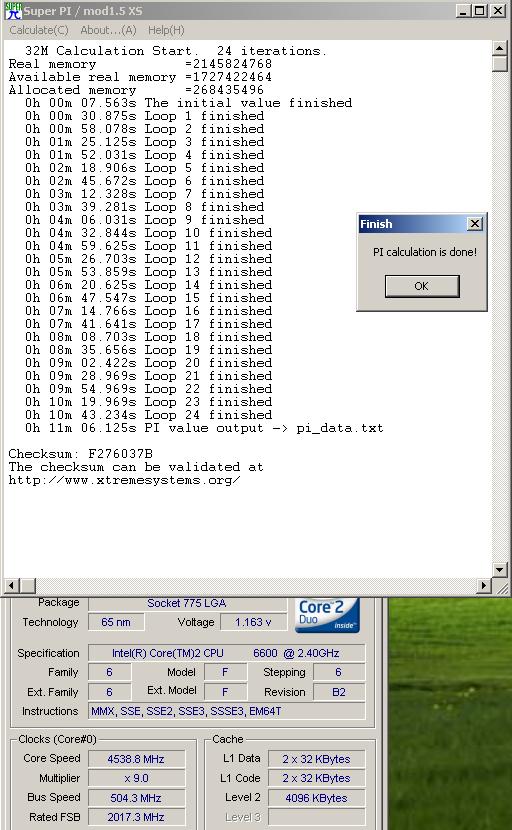Click the horizontal scrollbar left arrow
Screen dimensions: 512x830
[12, 585]
